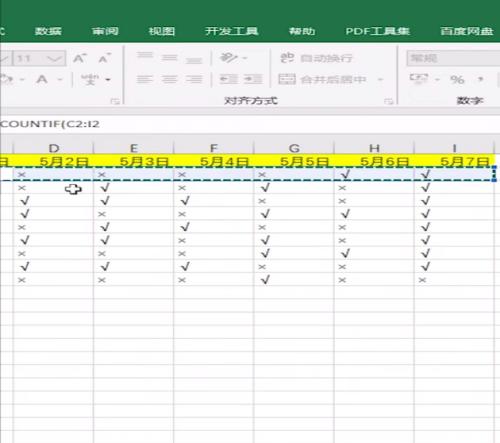Screen dimensions: 500x443
Task: Decrease the cell indent
Action: click(x=228, y=79)
